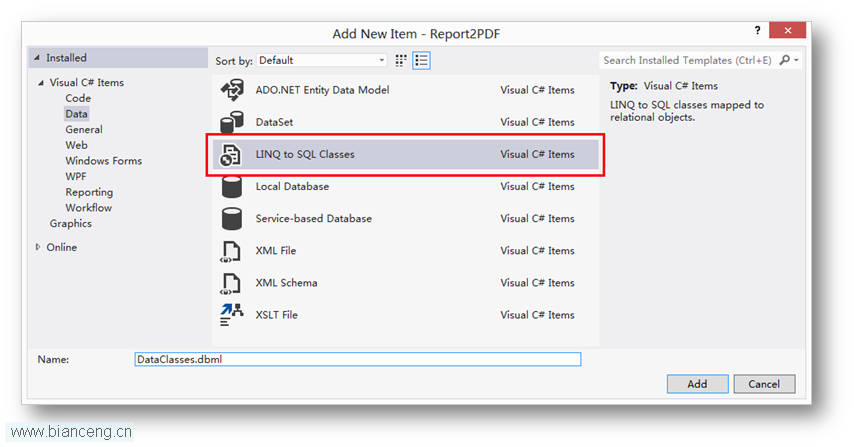Click the Cancel button
This screenshot has width=854, height=447.
click(x=764, y=384)
